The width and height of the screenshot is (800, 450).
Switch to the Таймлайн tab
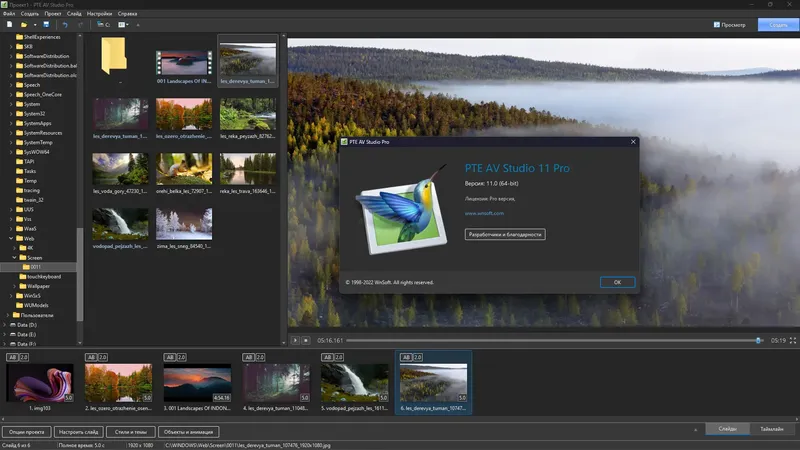click(x=771, y=429)
